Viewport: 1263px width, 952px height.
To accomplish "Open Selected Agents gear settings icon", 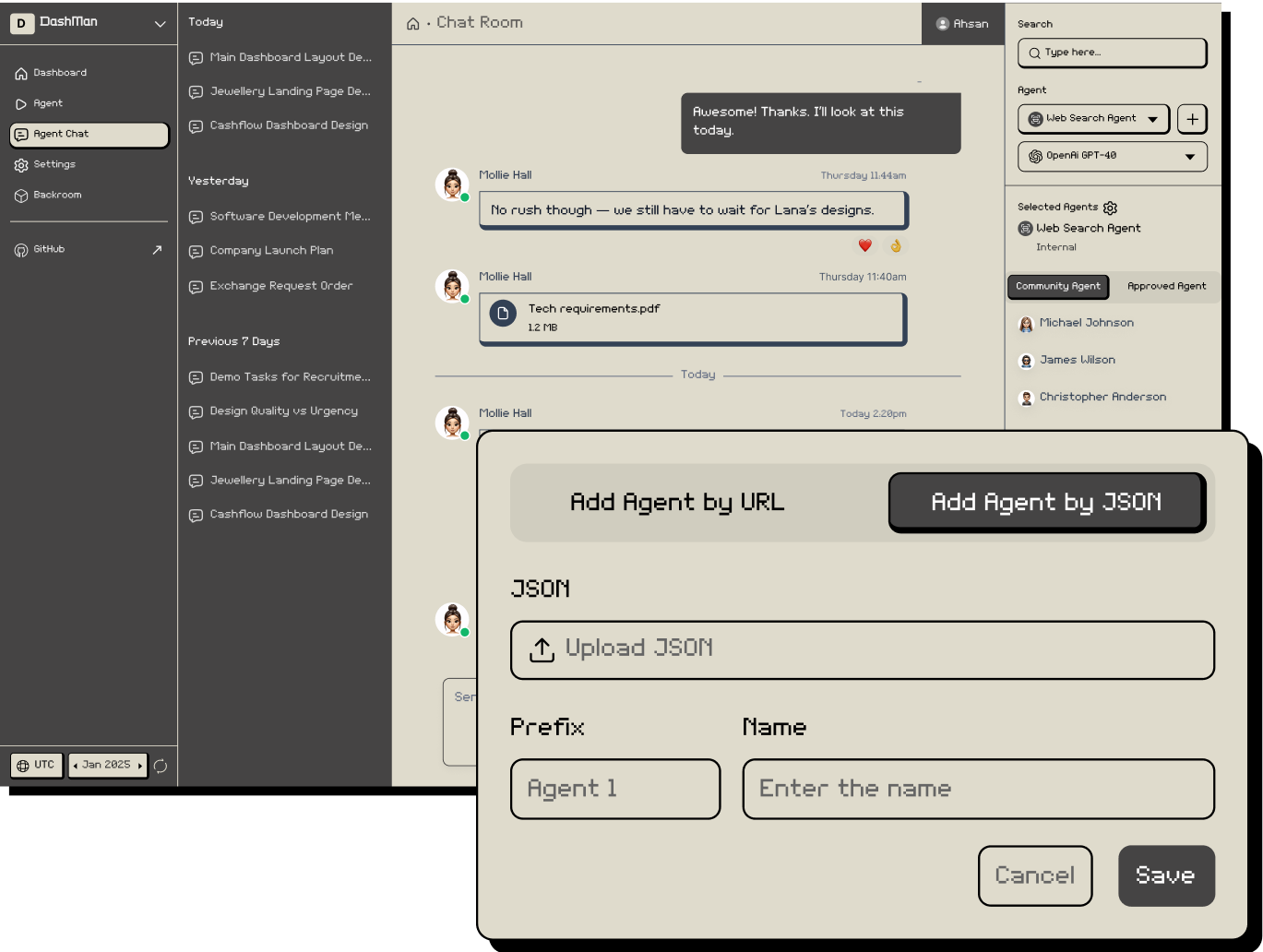I will pos(1110,208).
